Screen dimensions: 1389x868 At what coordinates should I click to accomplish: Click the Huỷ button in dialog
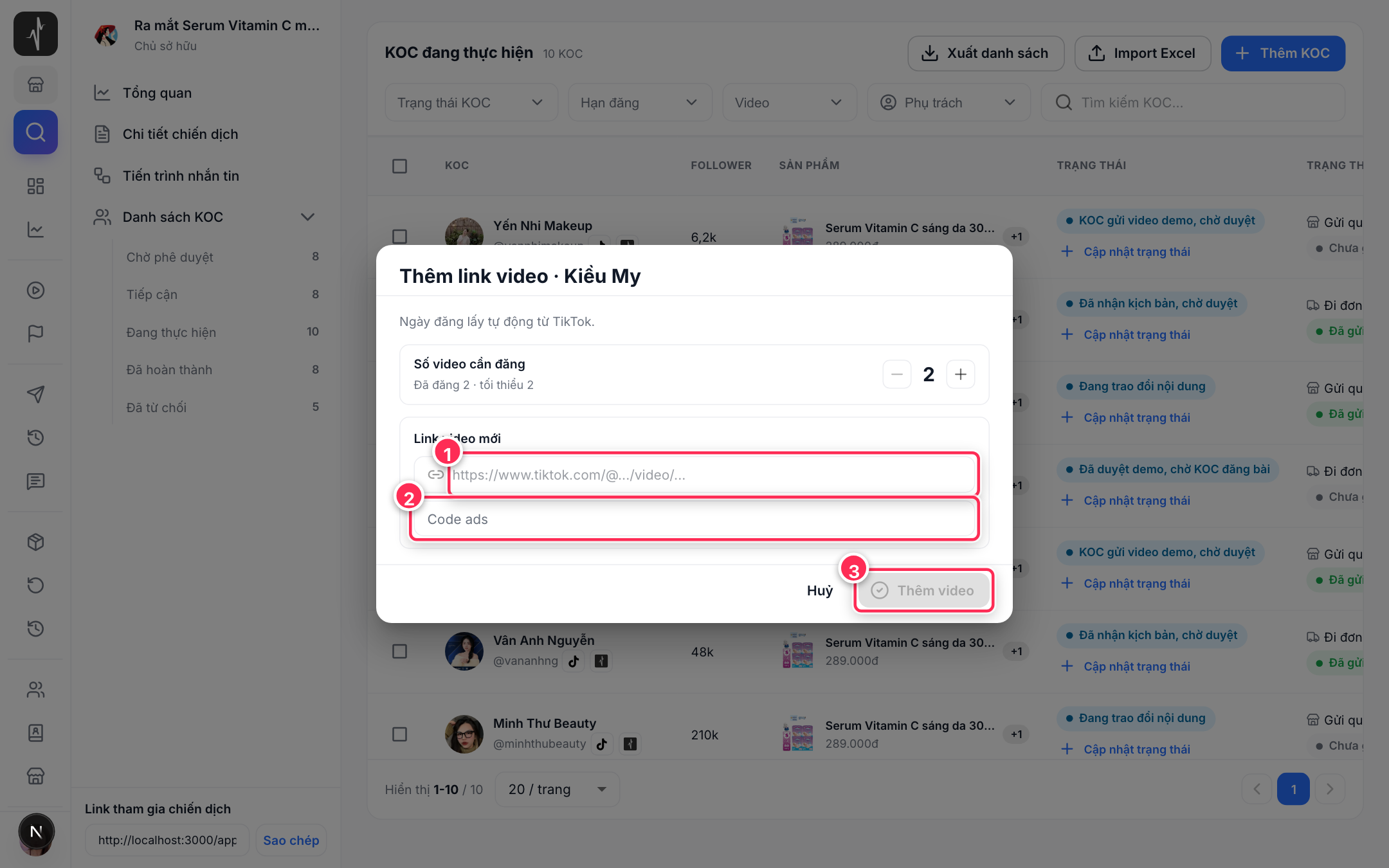click(819, 590)
